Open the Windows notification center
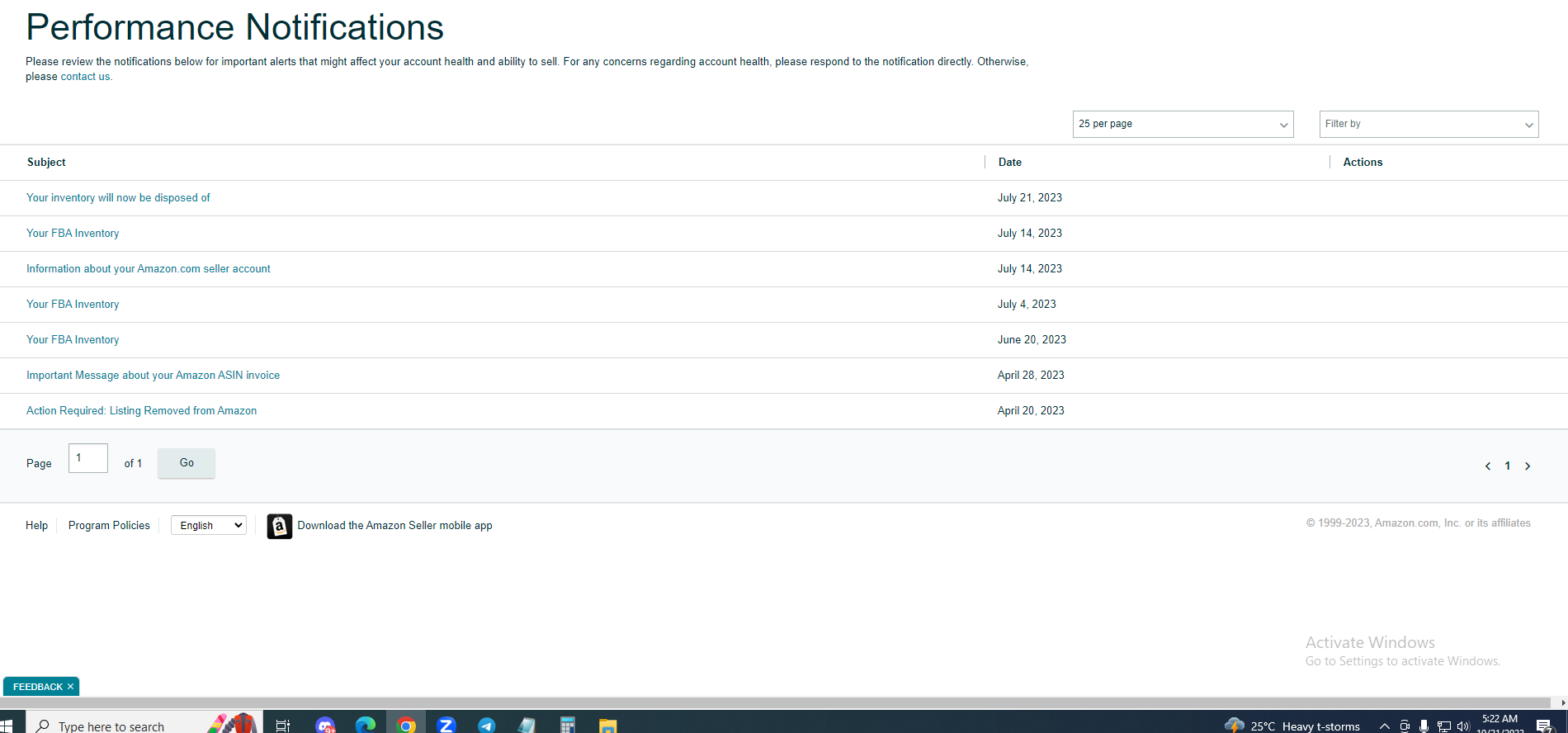This screenshot has height=733, width=1568. pos(1544,726)
